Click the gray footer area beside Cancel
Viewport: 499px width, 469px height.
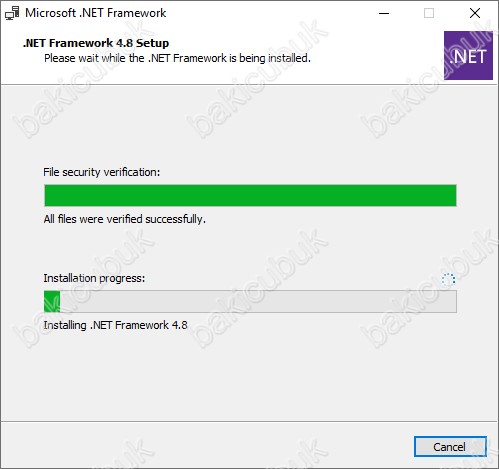[207, 445]
